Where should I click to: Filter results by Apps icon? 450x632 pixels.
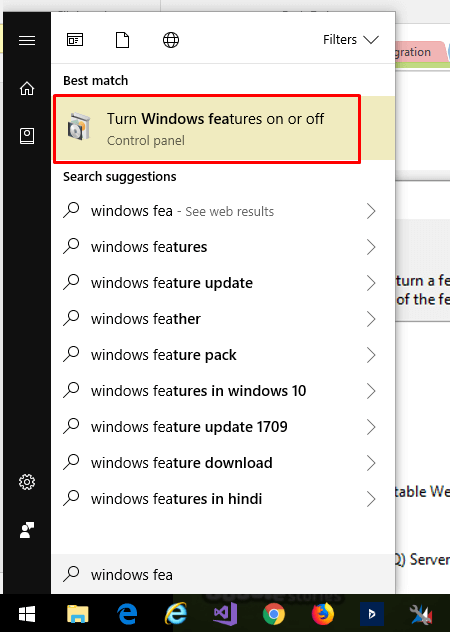[x=75, y=40]
